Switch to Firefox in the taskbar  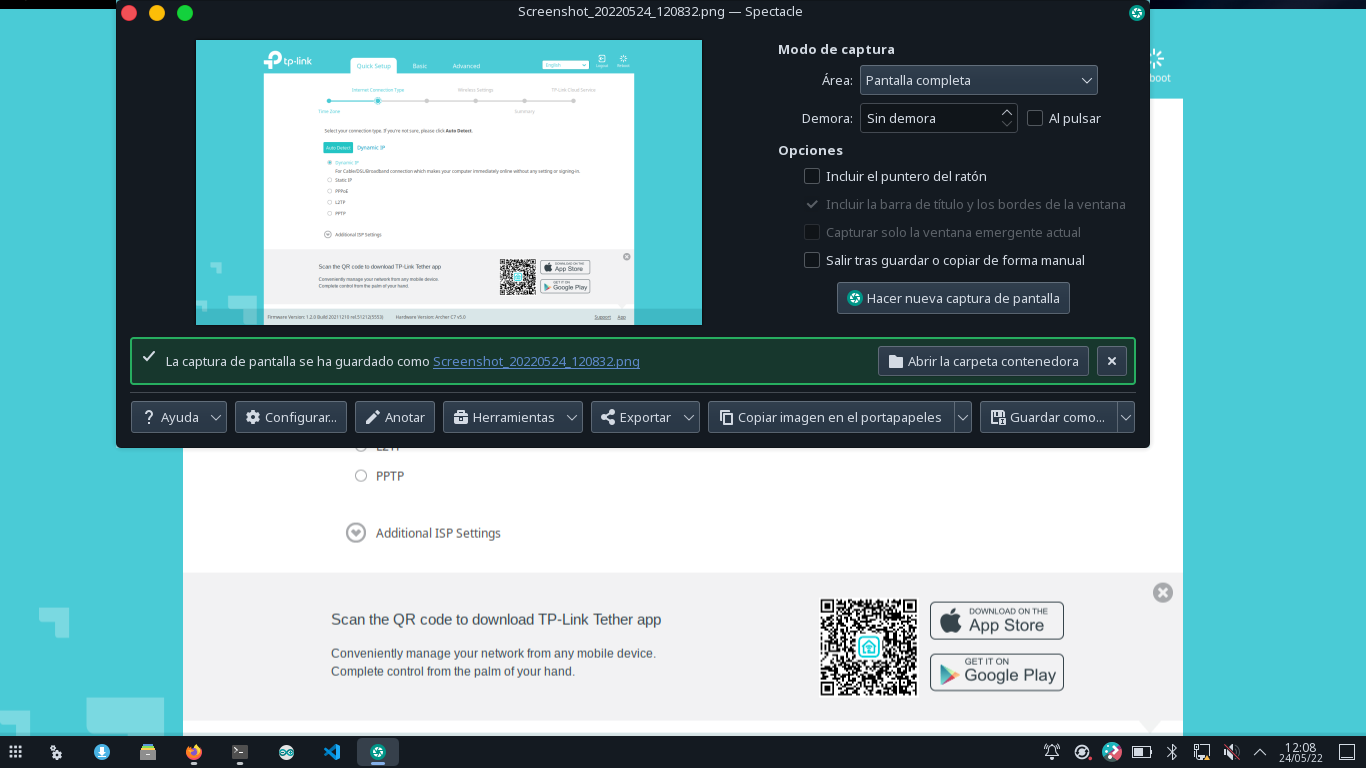pos(194,752)
